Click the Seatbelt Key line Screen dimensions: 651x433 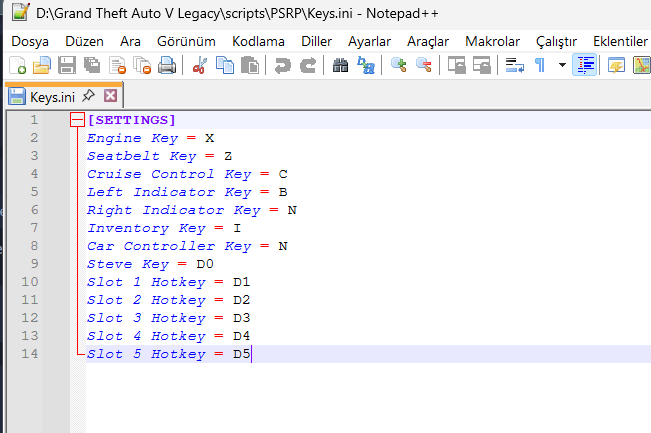tap(159, 156)
